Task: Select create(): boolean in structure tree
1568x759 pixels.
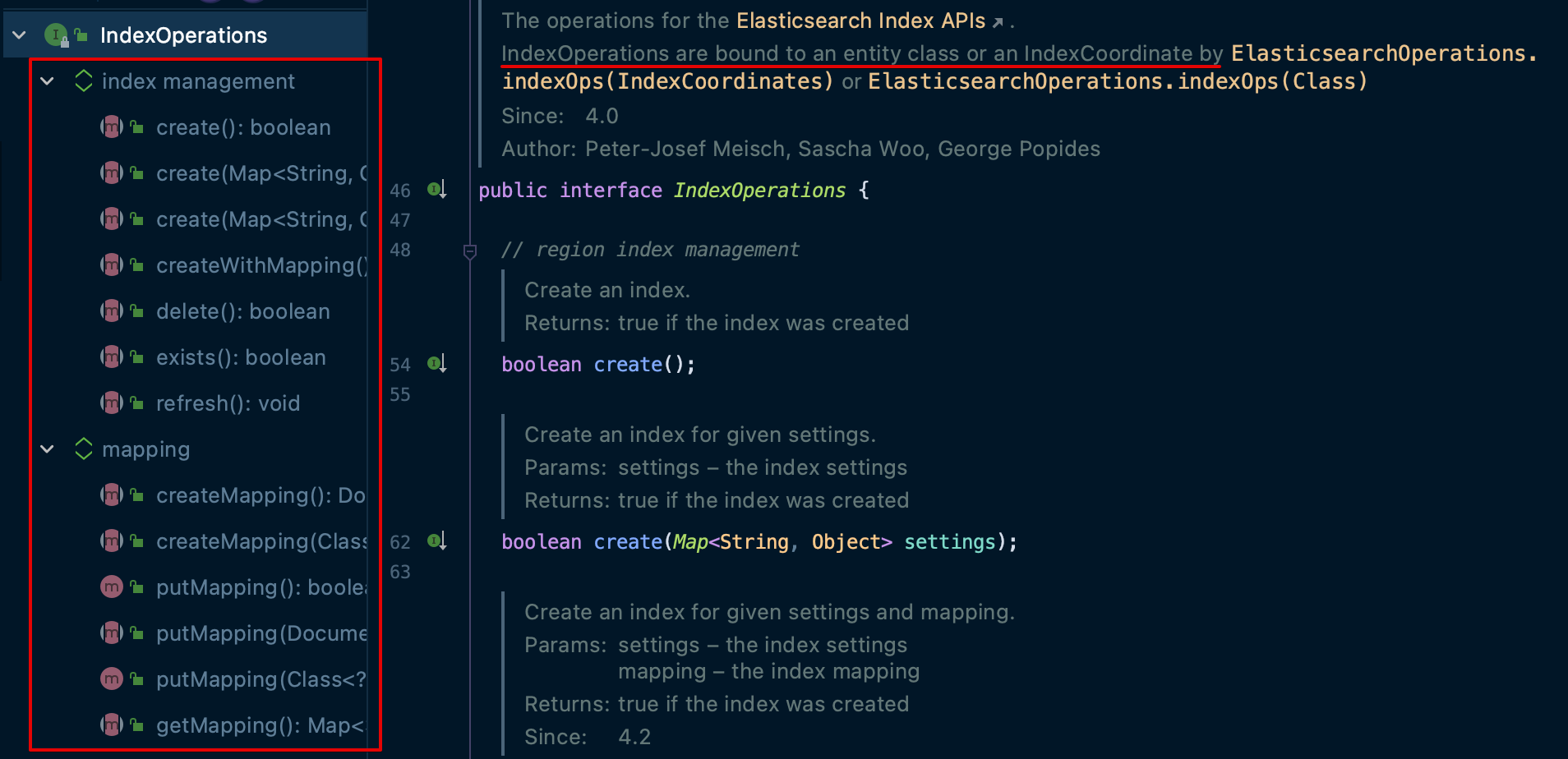Action: pyautogui.click(x=243, y=127)
